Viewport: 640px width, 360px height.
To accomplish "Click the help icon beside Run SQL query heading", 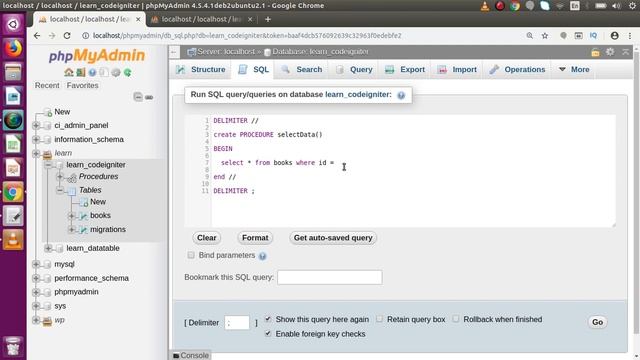I will pyautogui.click(x=401, y=95).
